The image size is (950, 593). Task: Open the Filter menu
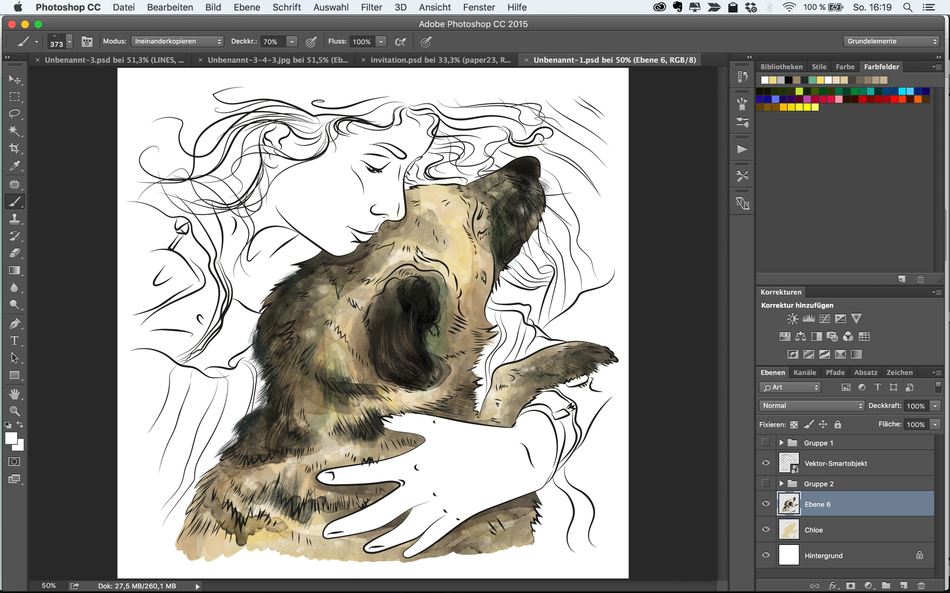371,7
